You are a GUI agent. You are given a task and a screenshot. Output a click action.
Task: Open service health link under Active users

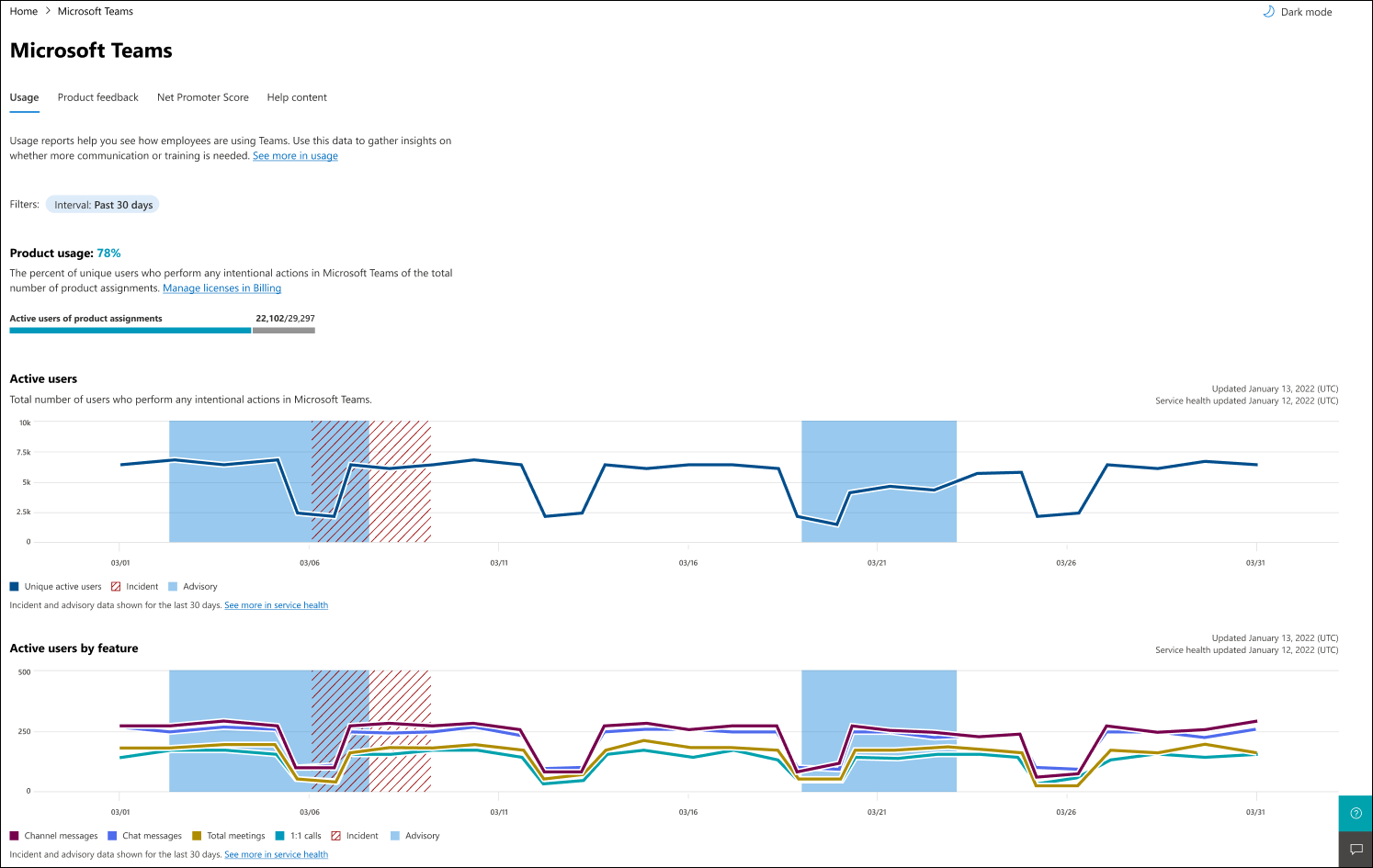click(x=277, y=605)
